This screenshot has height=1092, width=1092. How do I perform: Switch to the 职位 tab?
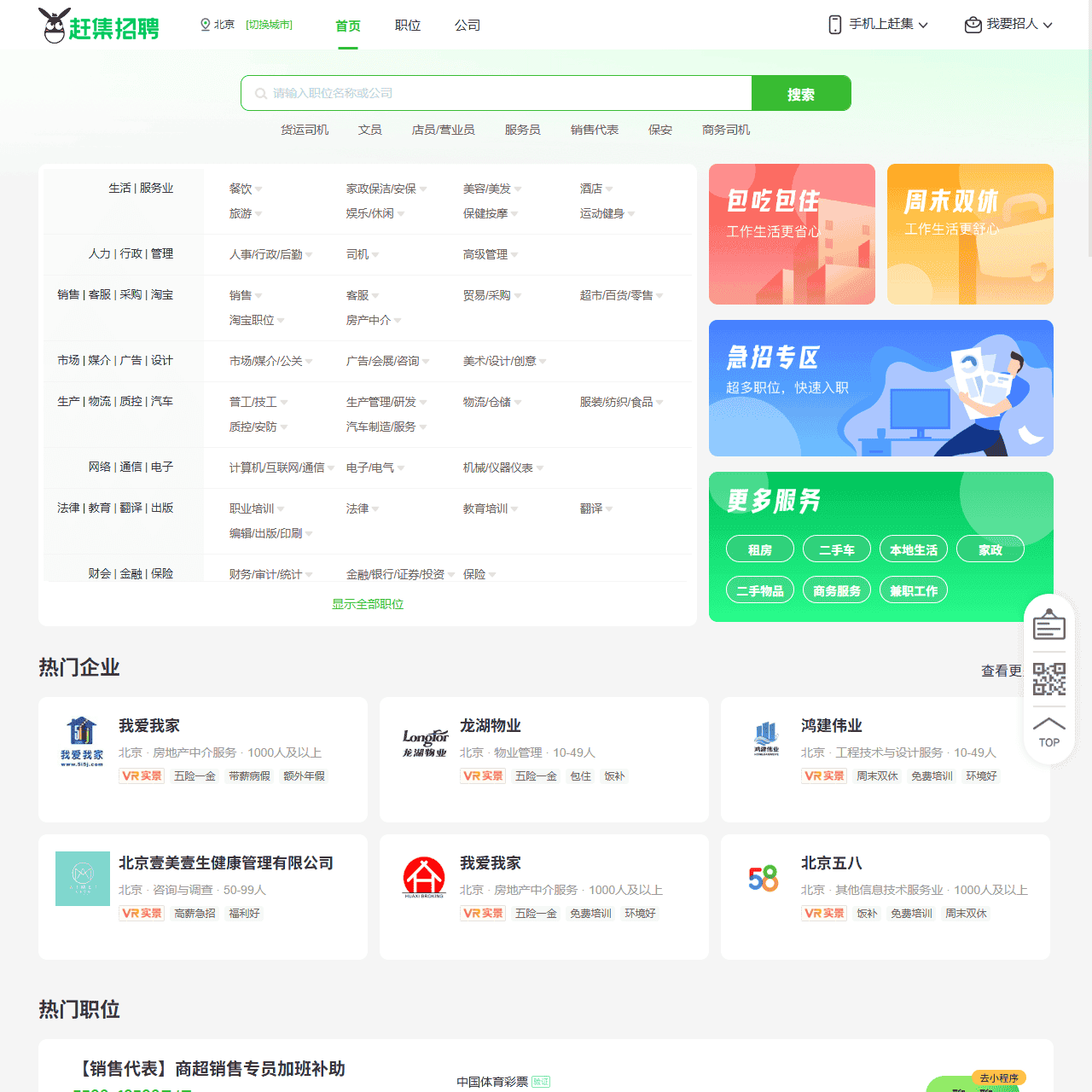[407, 26]
